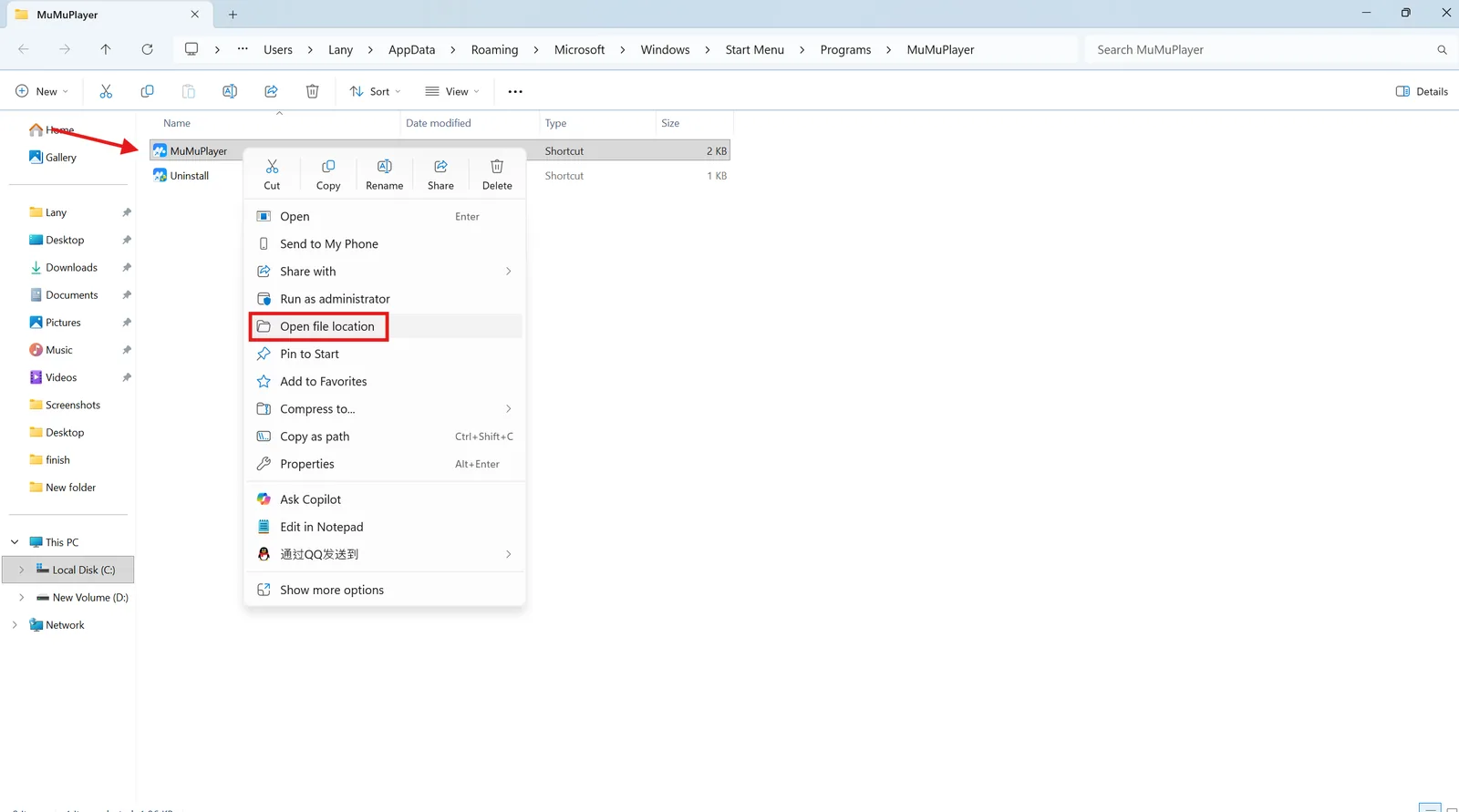Open Gallery in the sidebar
Viewport: 1459px width, 812px height.
[53, 157]
